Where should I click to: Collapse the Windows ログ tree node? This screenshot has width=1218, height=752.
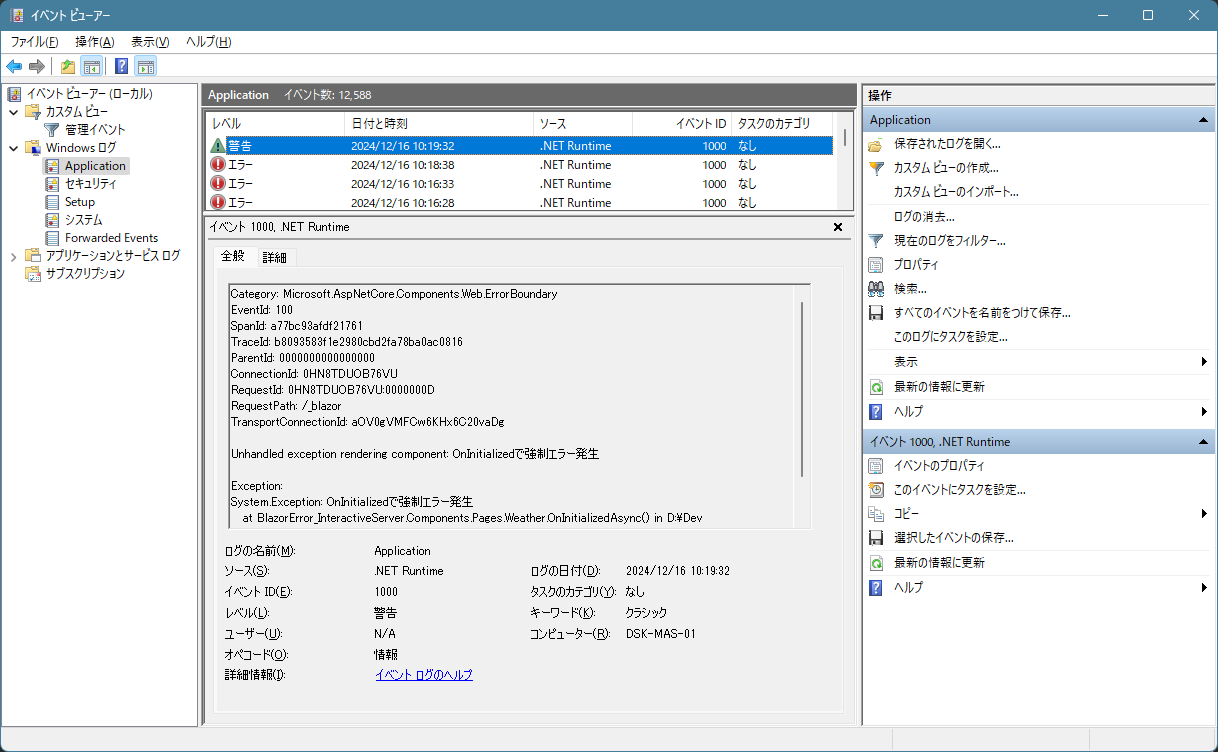pos(14,148)
